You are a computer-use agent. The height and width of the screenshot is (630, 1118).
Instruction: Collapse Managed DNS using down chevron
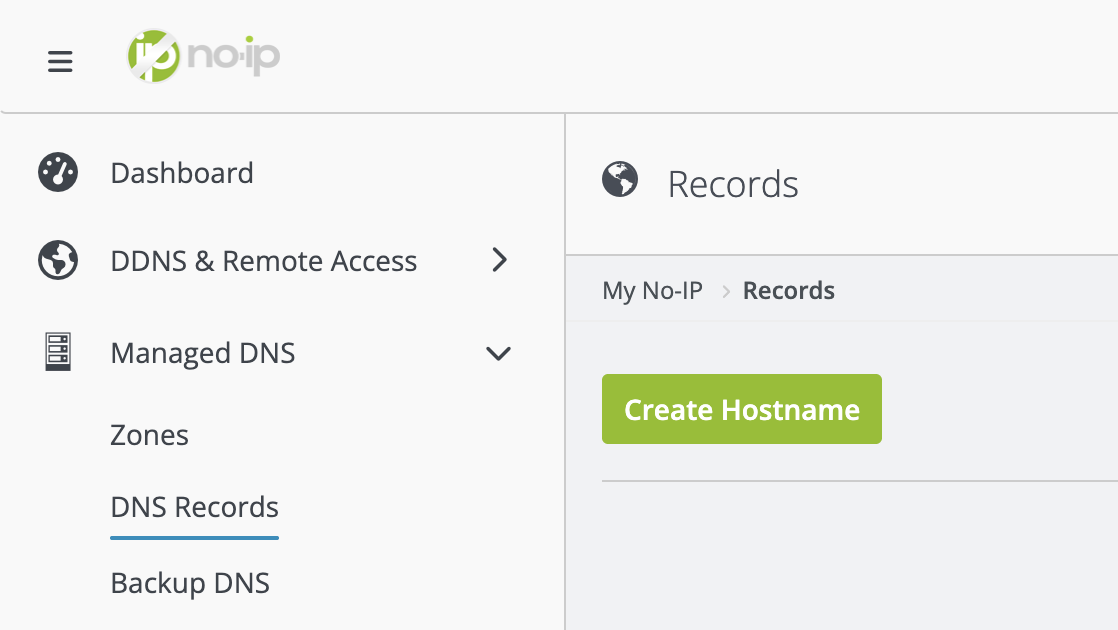tap(498, 353)
